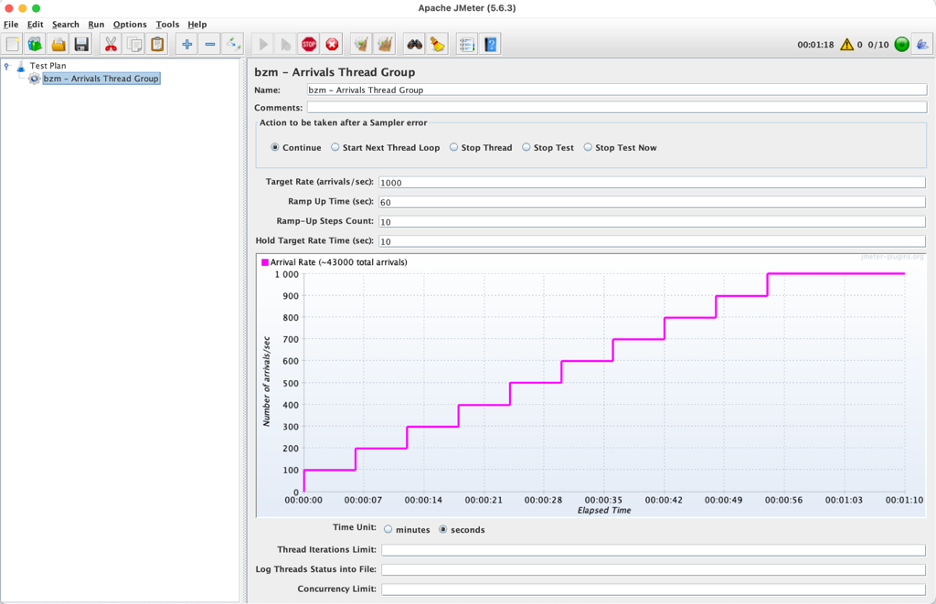The width and height of the screenshot is (936, 604).
Task: Click the Concurrency Limit field
Action: coord(653,590)
